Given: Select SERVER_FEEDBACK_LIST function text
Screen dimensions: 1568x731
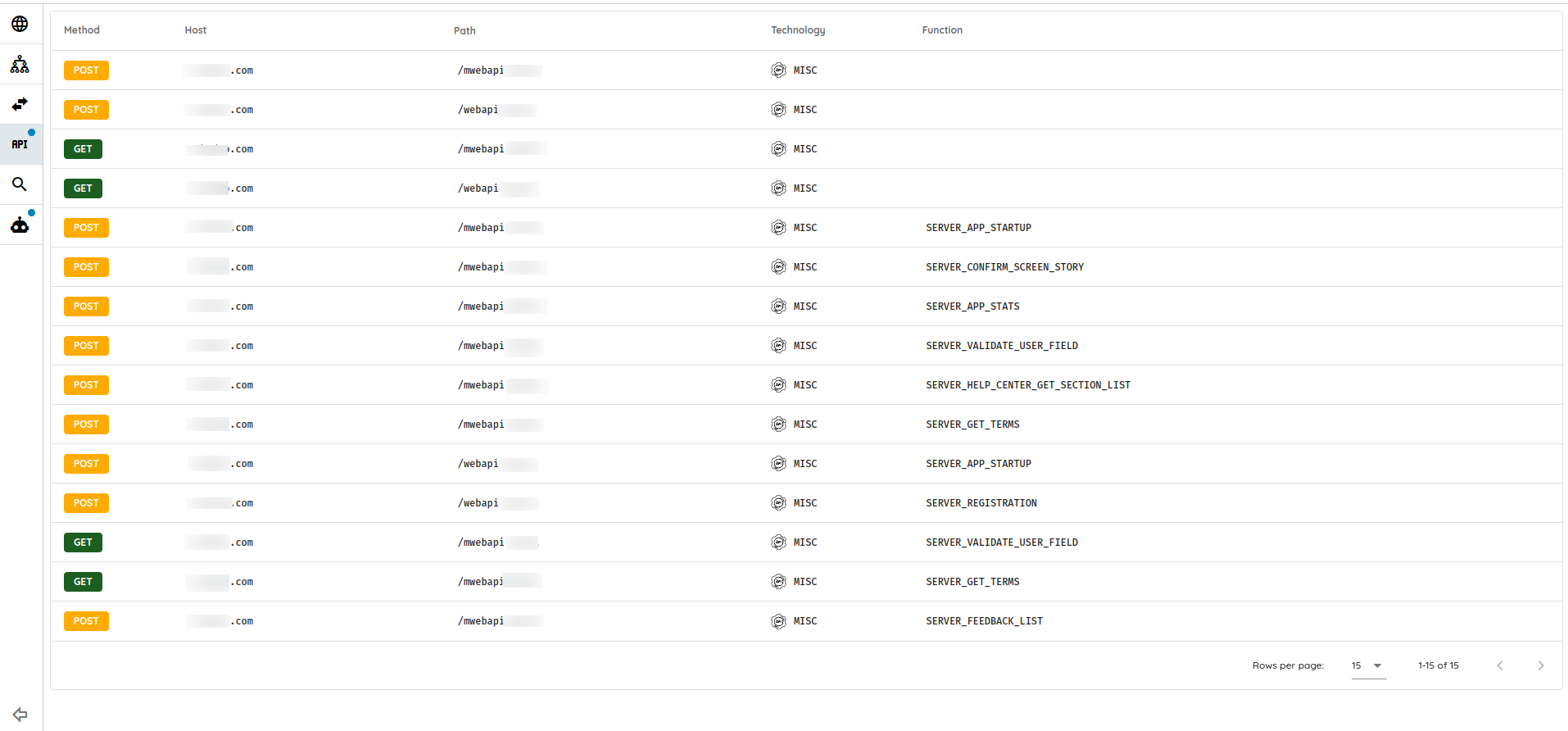Looking at the screenshot, I should 984,621.
